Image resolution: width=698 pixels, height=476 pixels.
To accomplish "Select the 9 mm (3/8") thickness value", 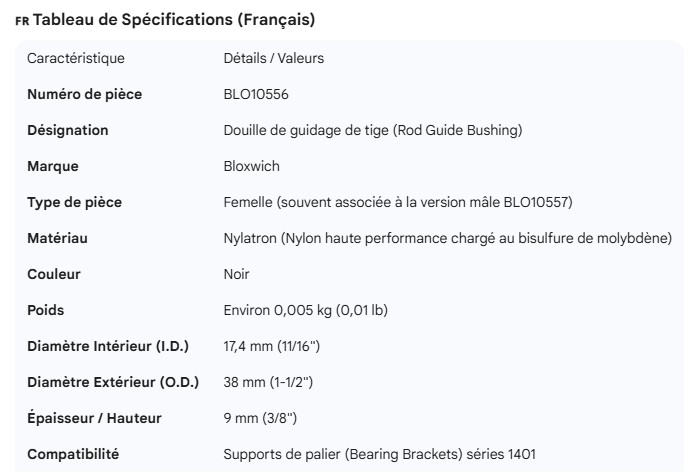I will click(x=260, y=418).
